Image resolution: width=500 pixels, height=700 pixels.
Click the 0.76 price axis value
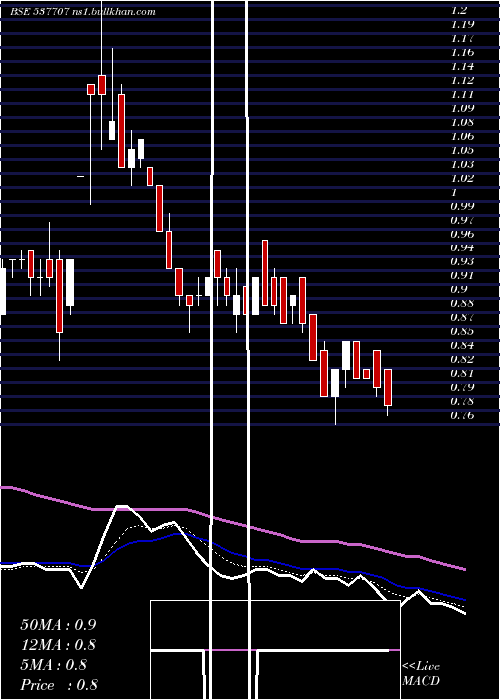click(462, 416)
